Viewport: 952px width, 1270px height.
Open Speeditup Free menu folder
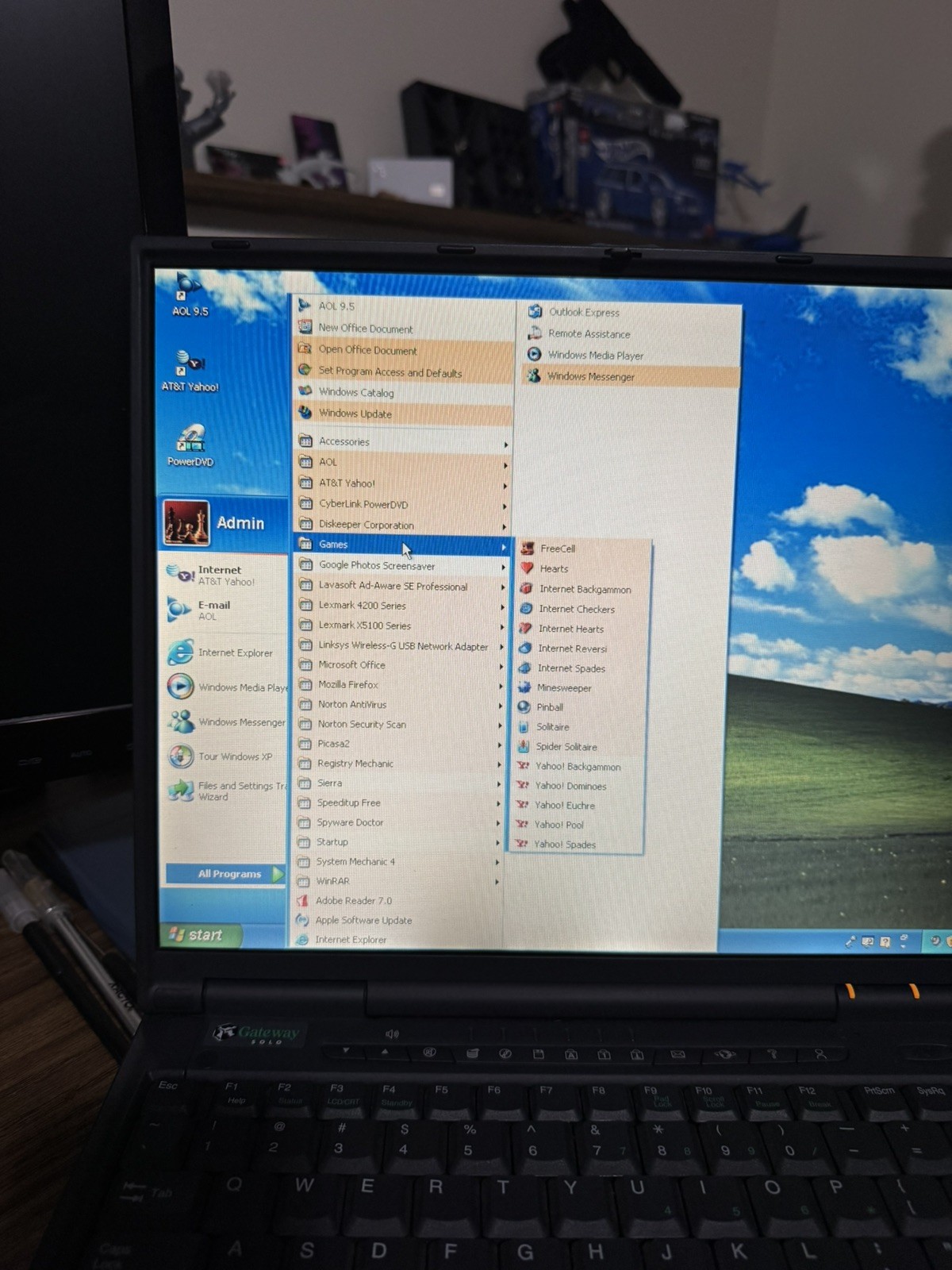tap(399, 803)
